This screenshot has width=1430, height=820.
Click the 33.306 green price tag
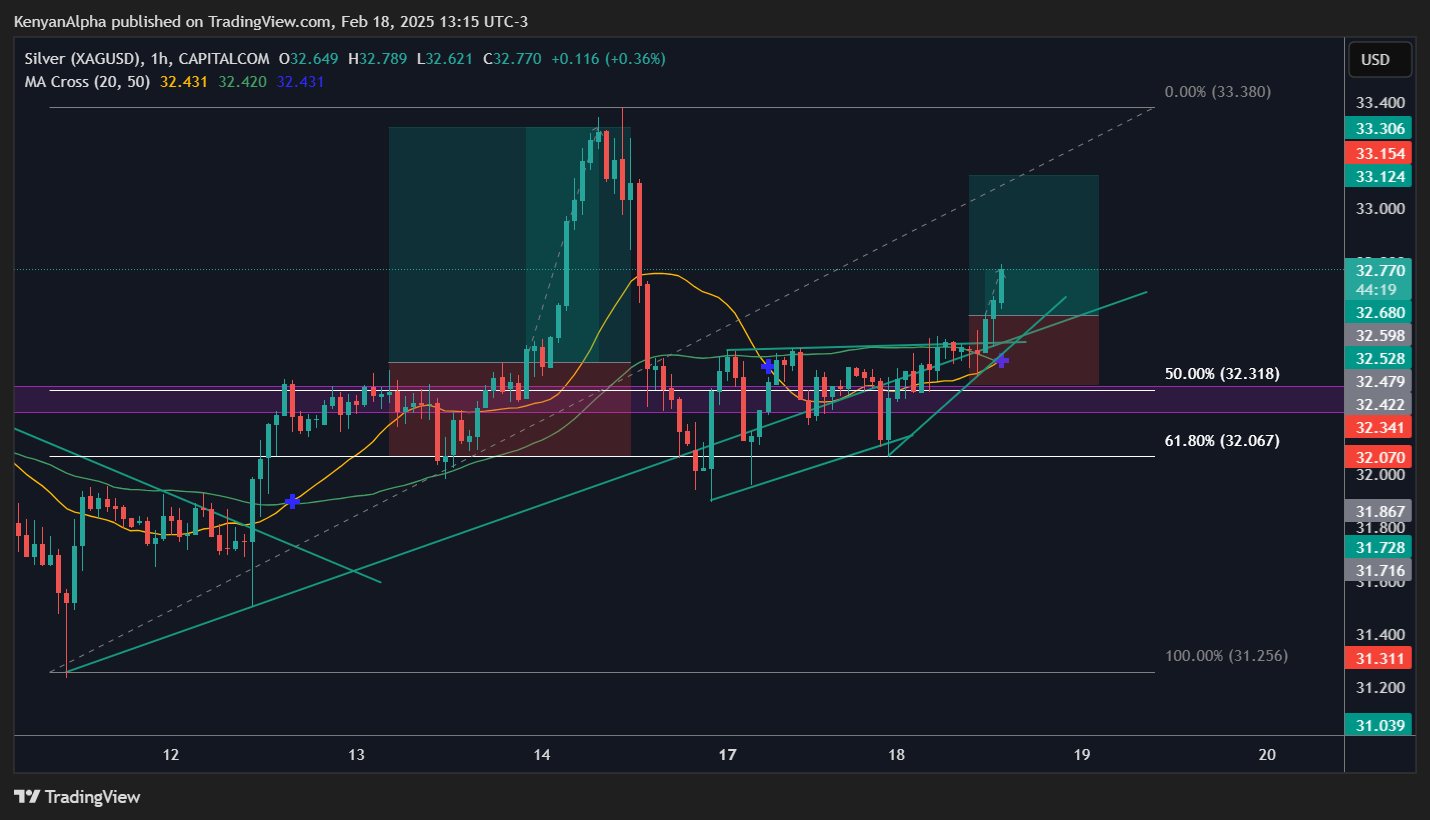[x=1380, y=128]
